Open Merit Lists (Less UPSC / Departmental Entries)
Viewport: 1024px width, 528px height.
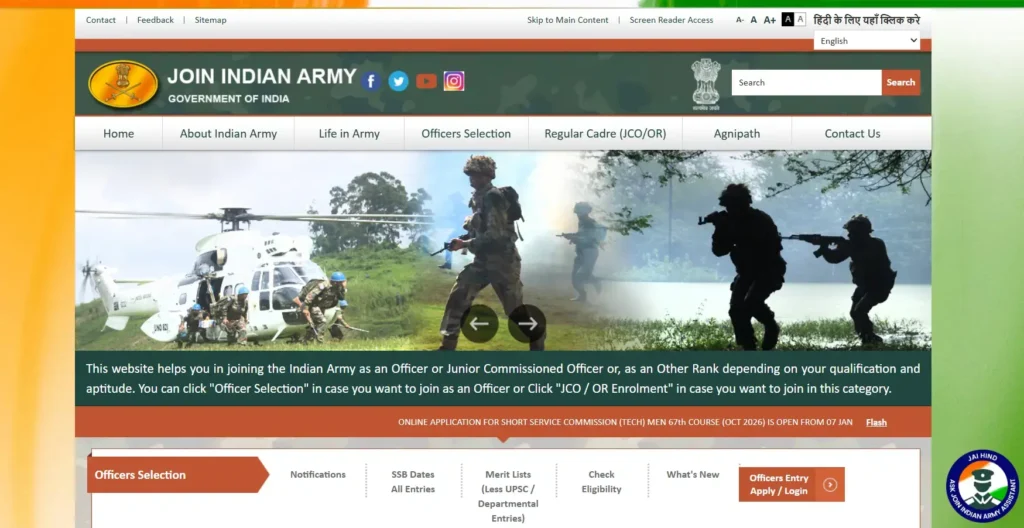tap(508, 496)
